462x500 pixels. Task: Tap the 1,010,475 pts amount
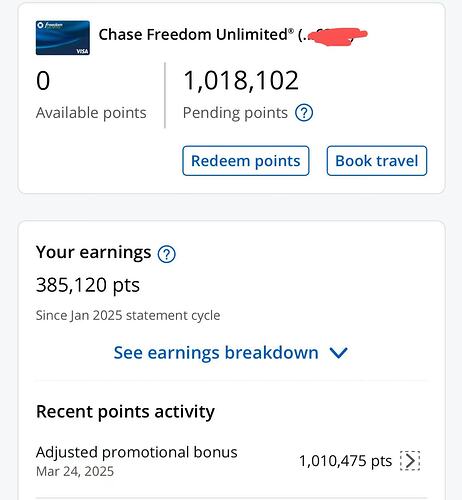345,461
